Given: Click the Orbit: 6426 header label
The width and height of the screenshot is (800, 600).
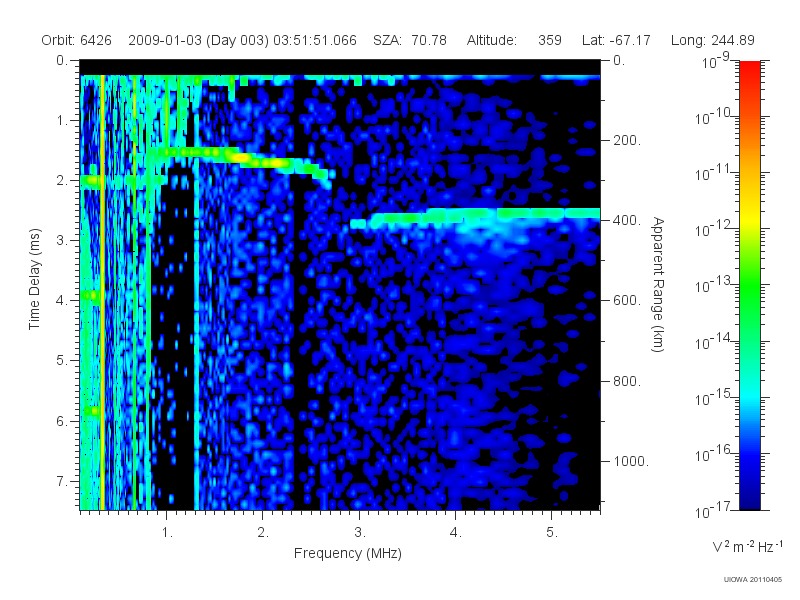Looking at the screenshot, I should coord(77,40).
